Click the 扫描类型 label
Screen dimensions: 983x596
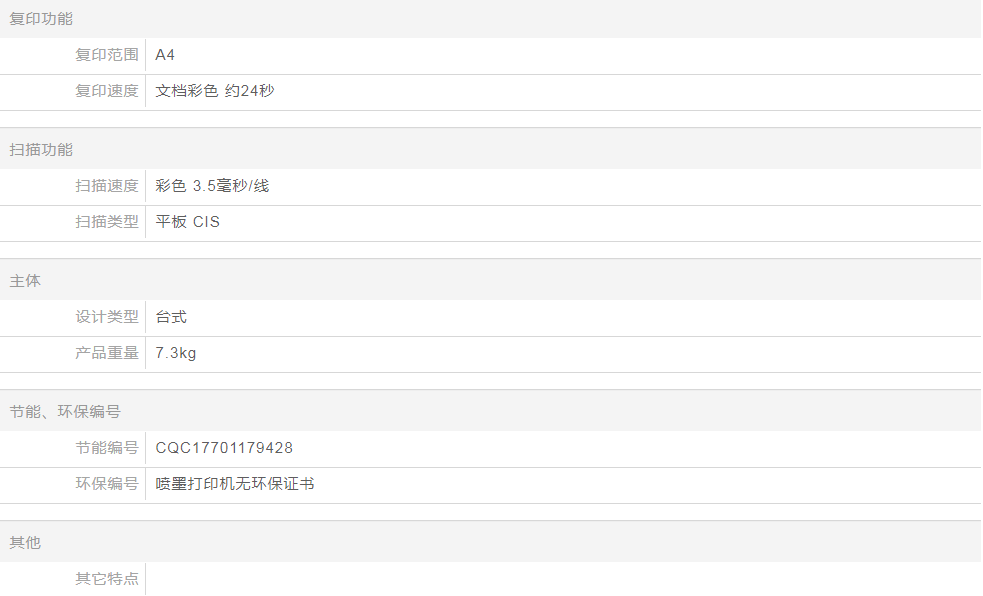107,222
